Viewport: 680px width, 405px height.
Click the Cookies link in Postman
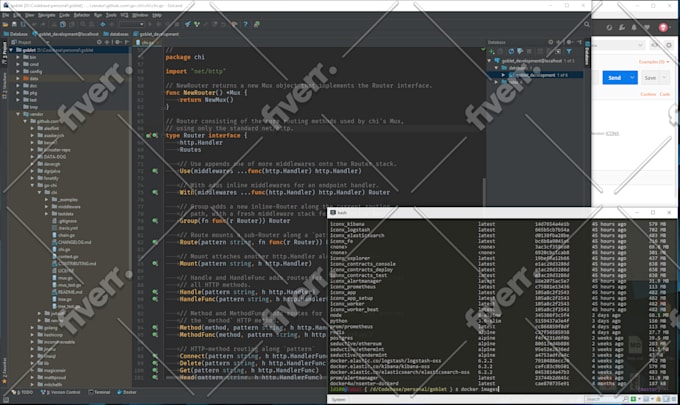point(648,94)
